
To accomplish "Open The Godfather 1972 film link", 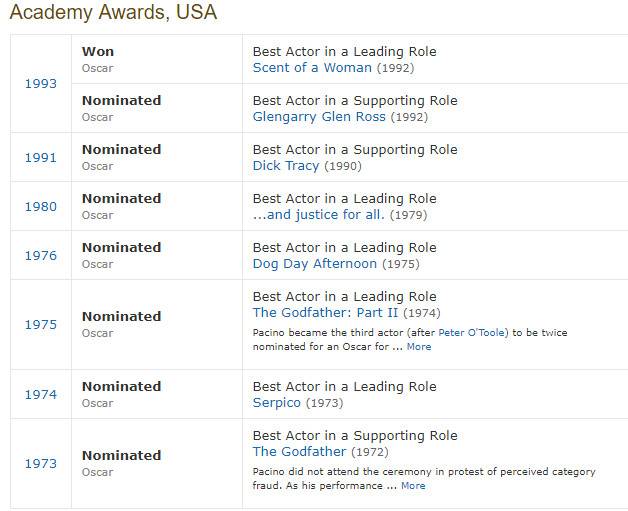I will (x=299, y=452).
